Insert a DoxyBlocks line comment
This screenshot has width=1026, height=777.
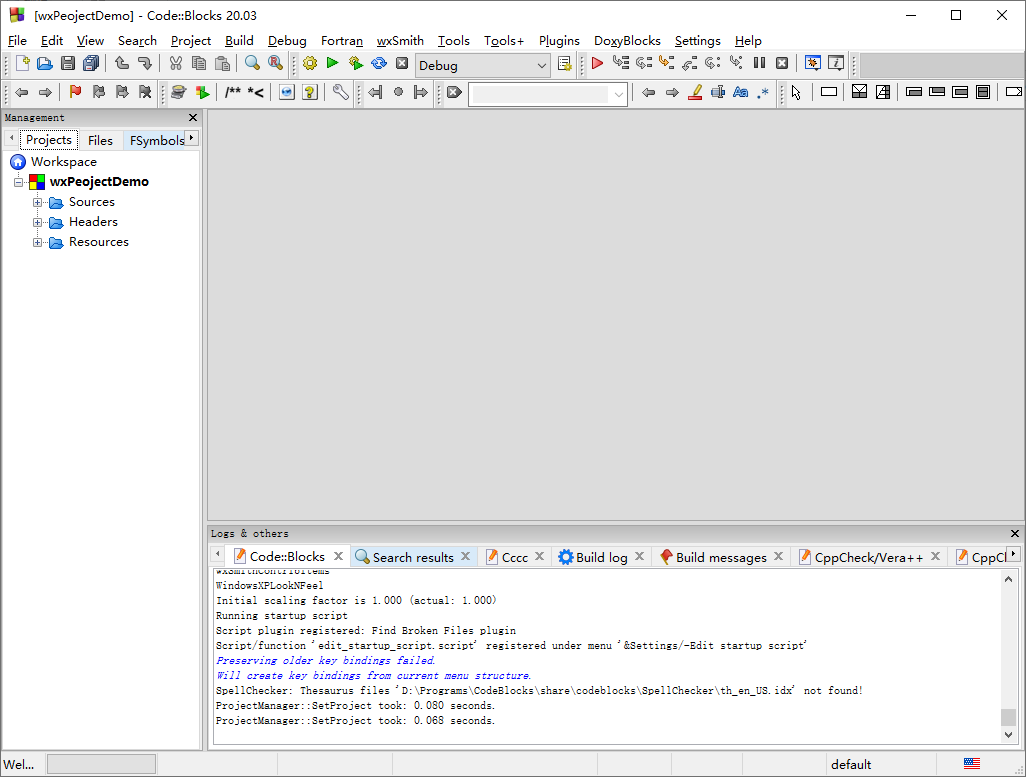(x=256, y=92)
